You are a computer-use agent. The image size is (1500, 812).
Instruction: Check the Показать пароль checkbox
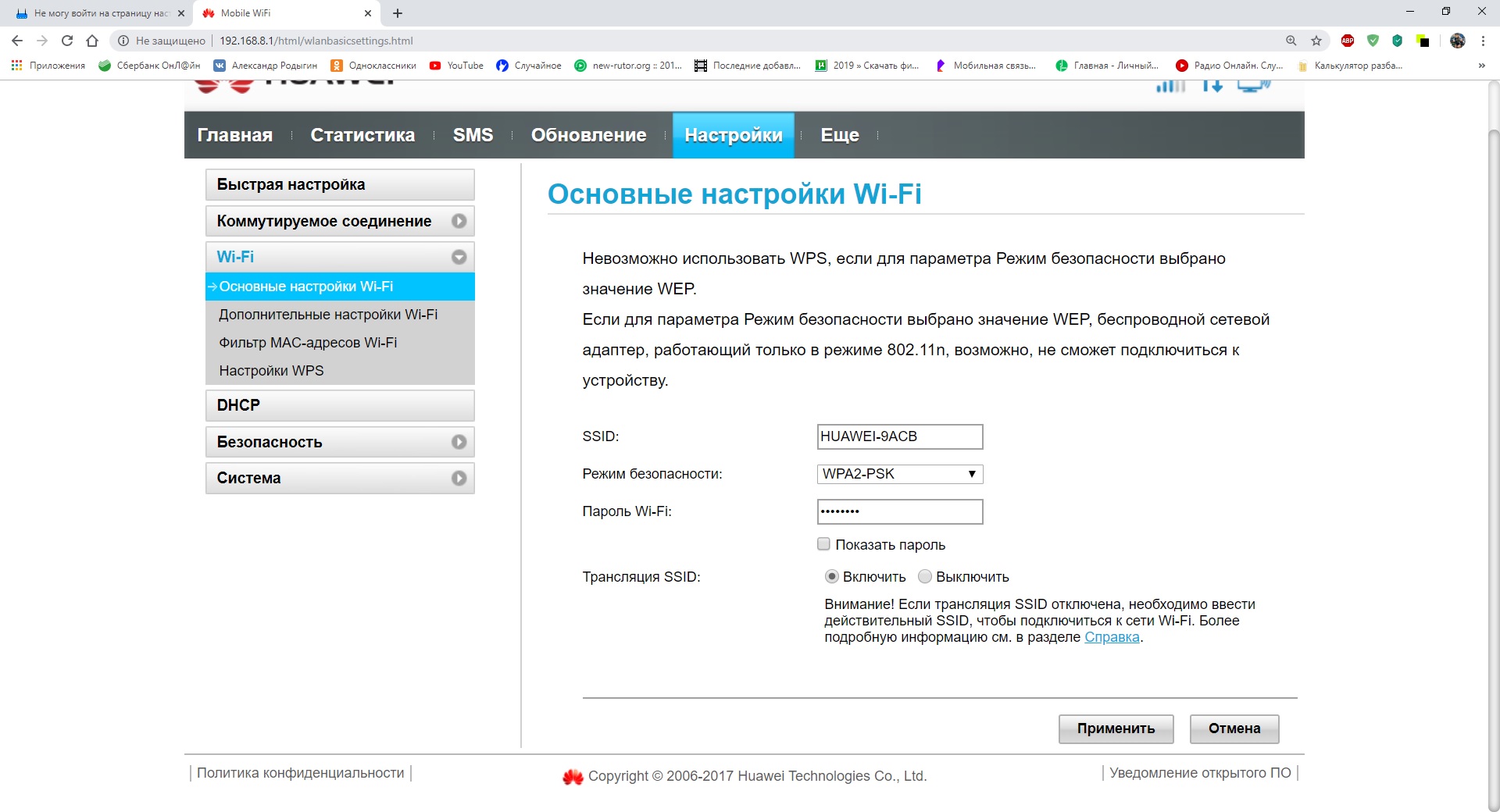click(823, 543)
